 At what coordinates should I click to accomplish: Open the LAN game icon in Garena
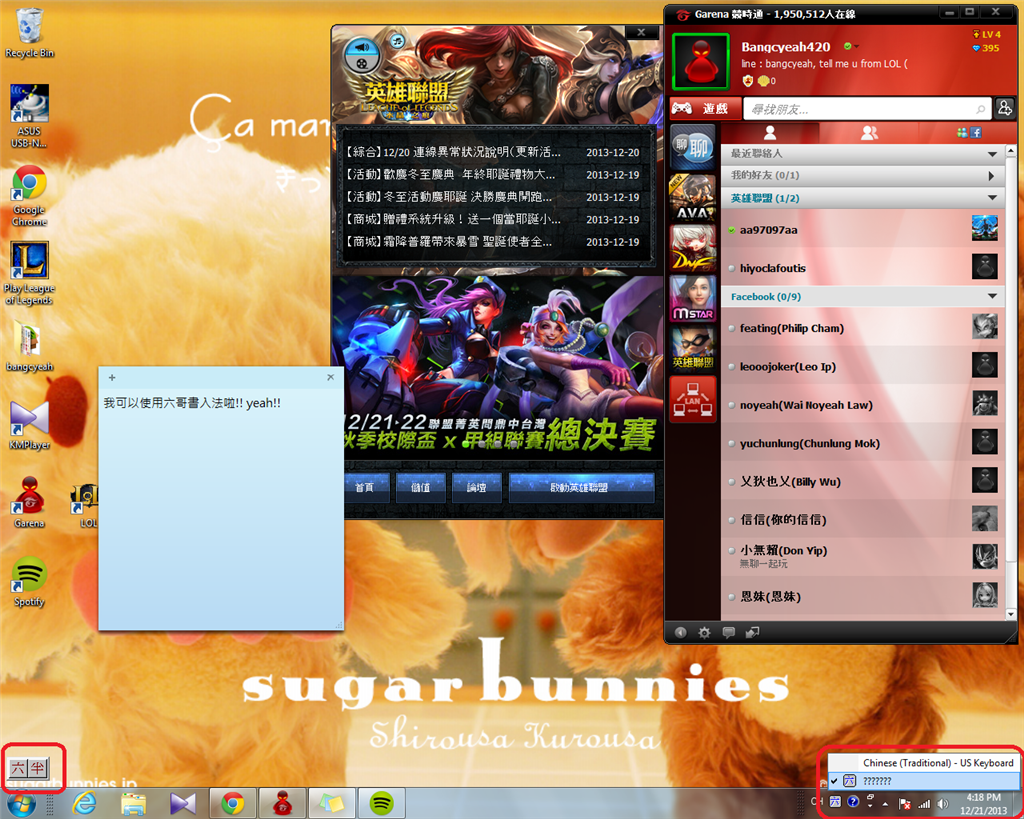tap(692, 399)
